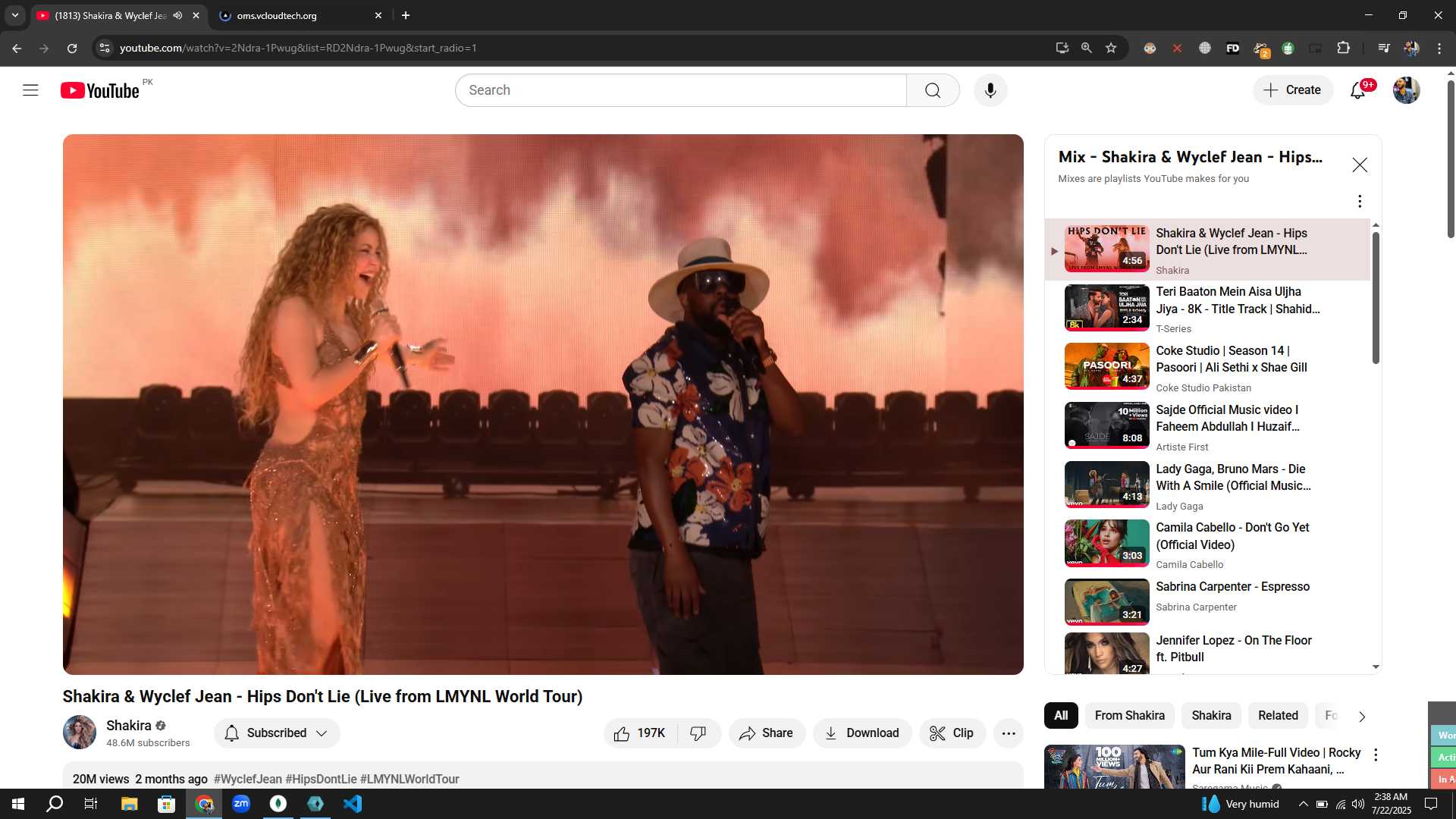The height and width of the screenshot is (819, 1456).
Task: Open the #WyclefJean hashtag link
Action: point(247,780)
